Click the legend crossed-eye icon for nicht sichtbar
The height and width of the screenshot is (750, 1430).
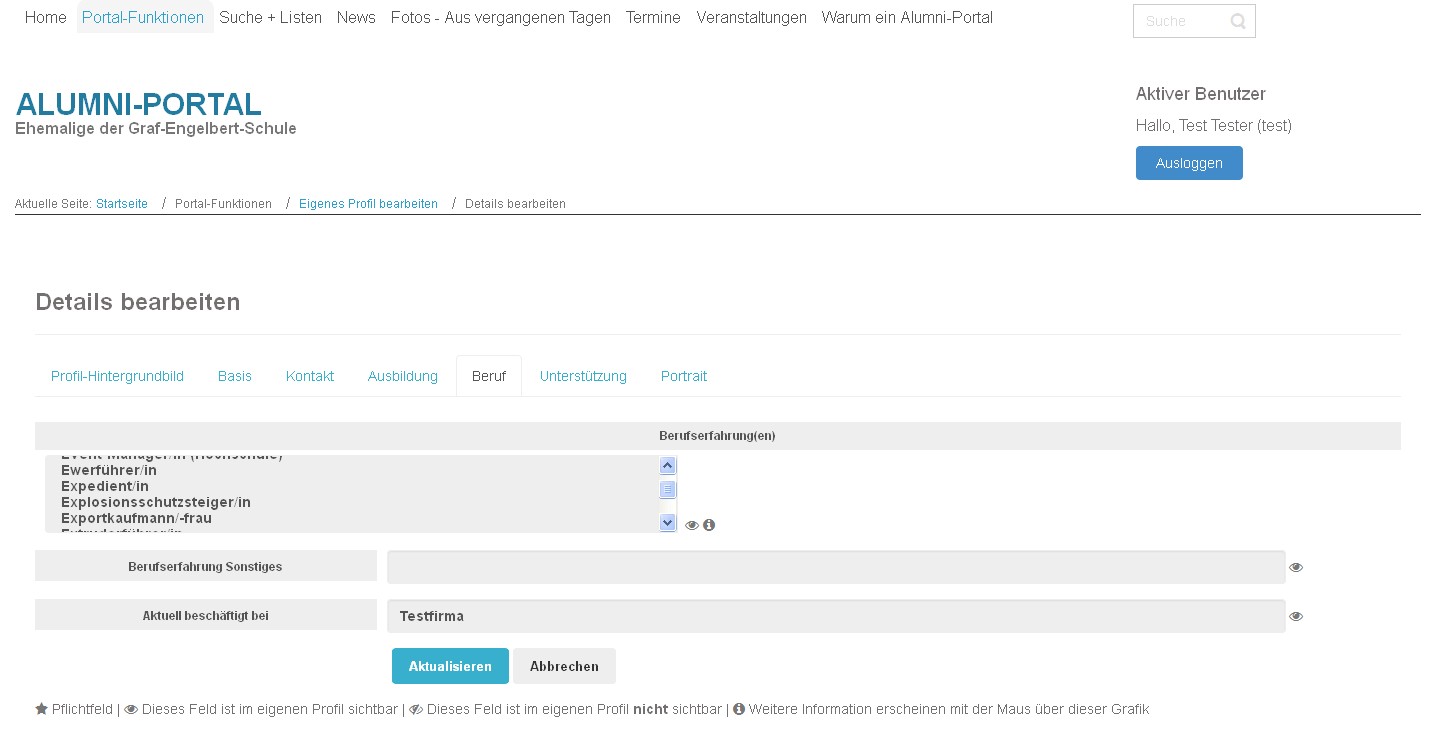point(416,710)
